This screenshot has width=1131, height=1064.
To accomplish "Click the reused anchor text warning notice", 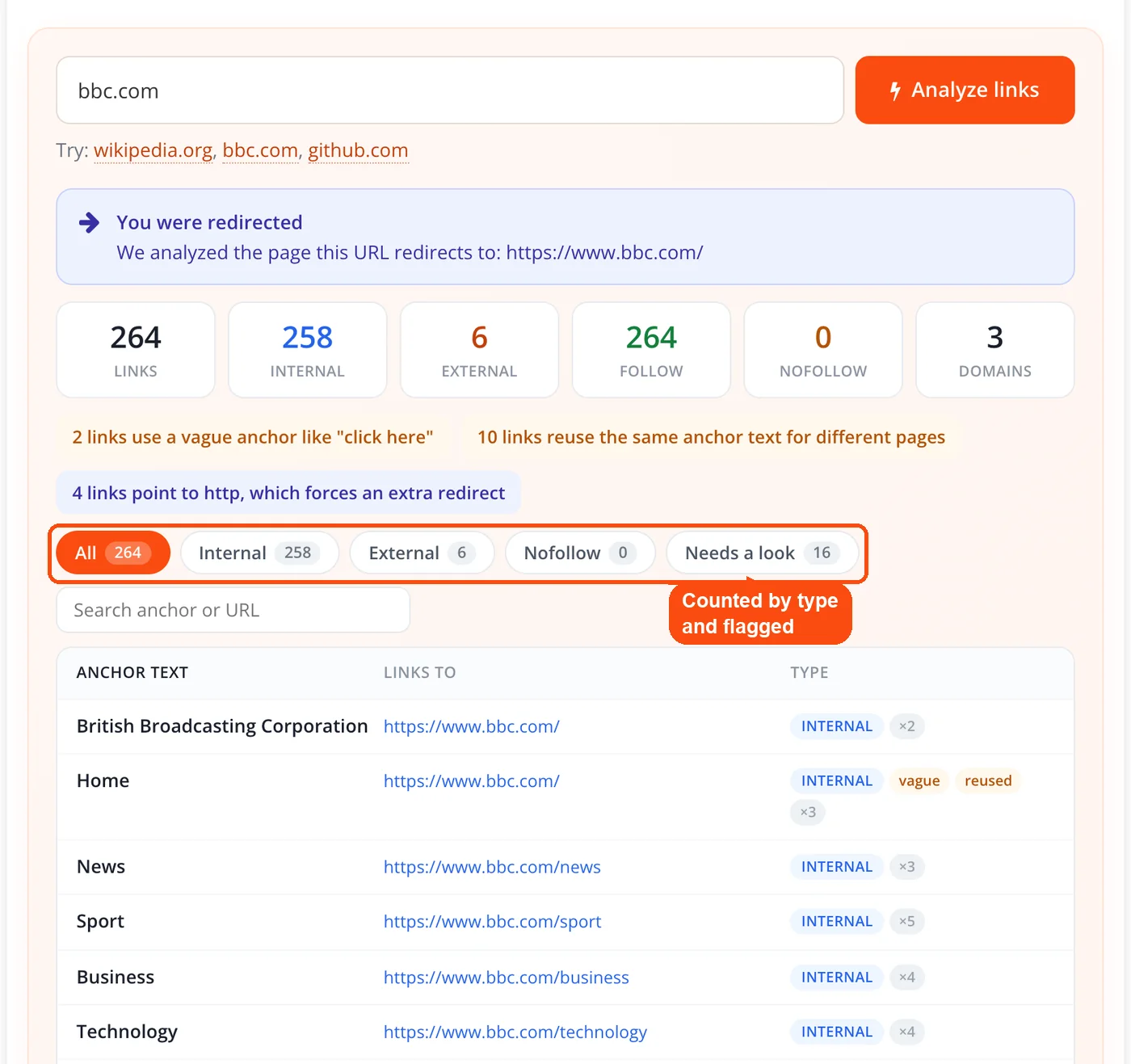I will (711, 437).
